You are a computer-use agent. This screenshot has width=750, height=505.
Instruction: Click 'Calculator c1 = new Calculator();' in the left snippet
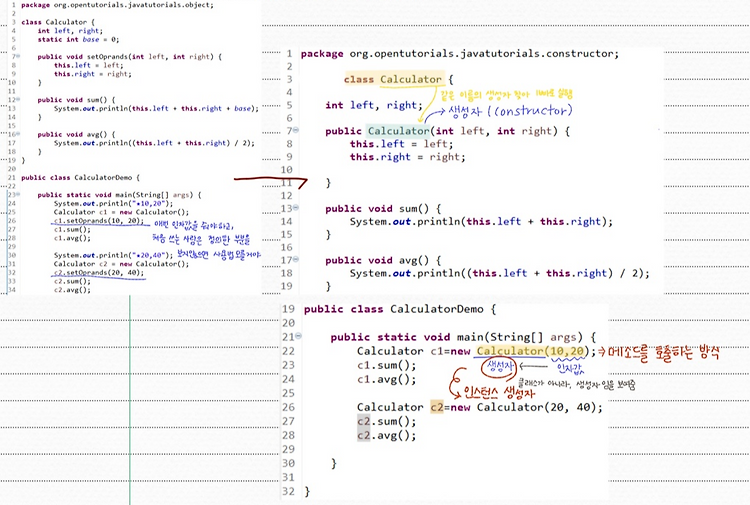tap(121, 212)
